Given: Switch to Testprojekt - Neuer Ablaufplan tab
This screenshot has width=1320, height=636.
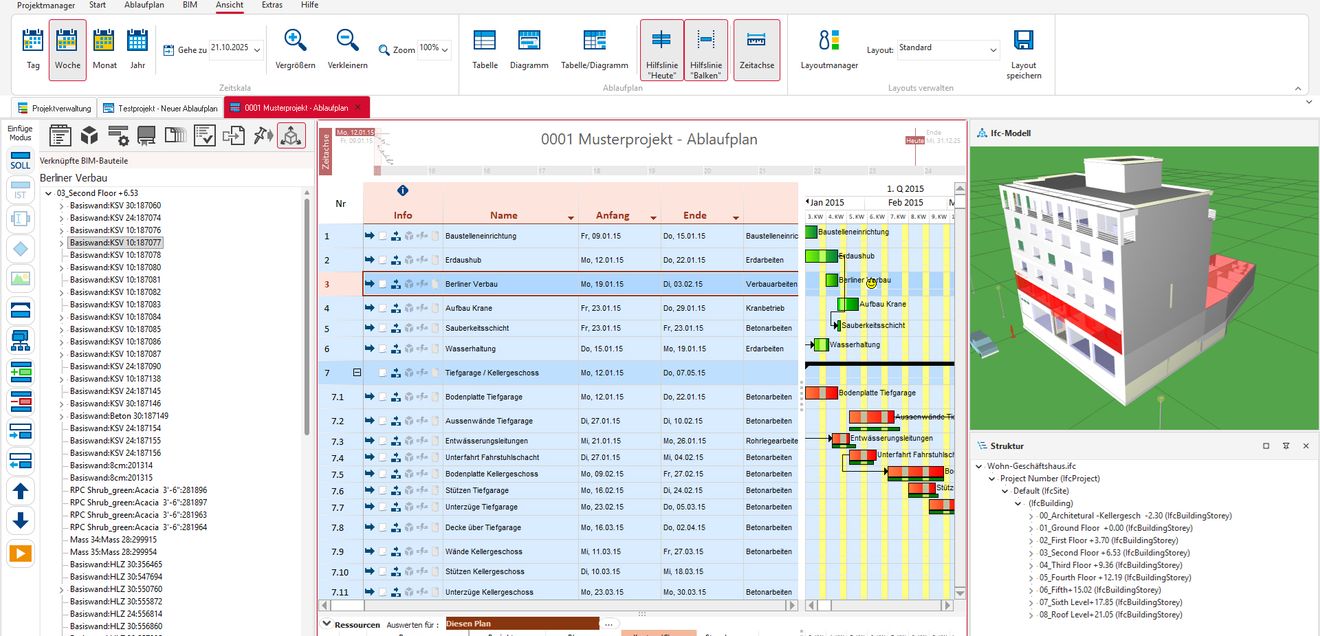Looking at the screenshot, I should (160, 107).
